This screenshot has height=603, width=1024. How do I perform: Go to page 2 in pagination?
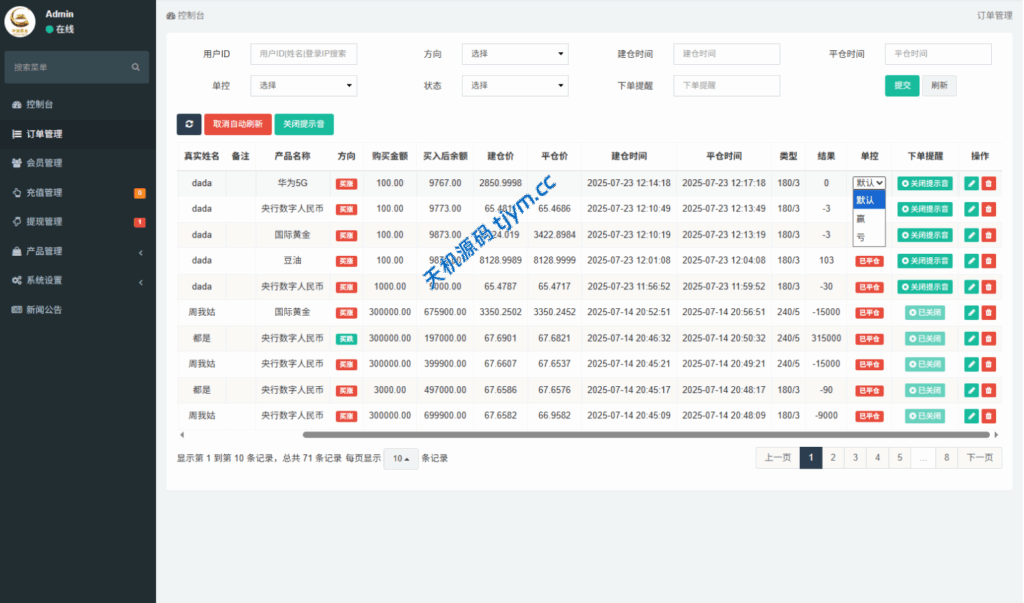[832, 458]
